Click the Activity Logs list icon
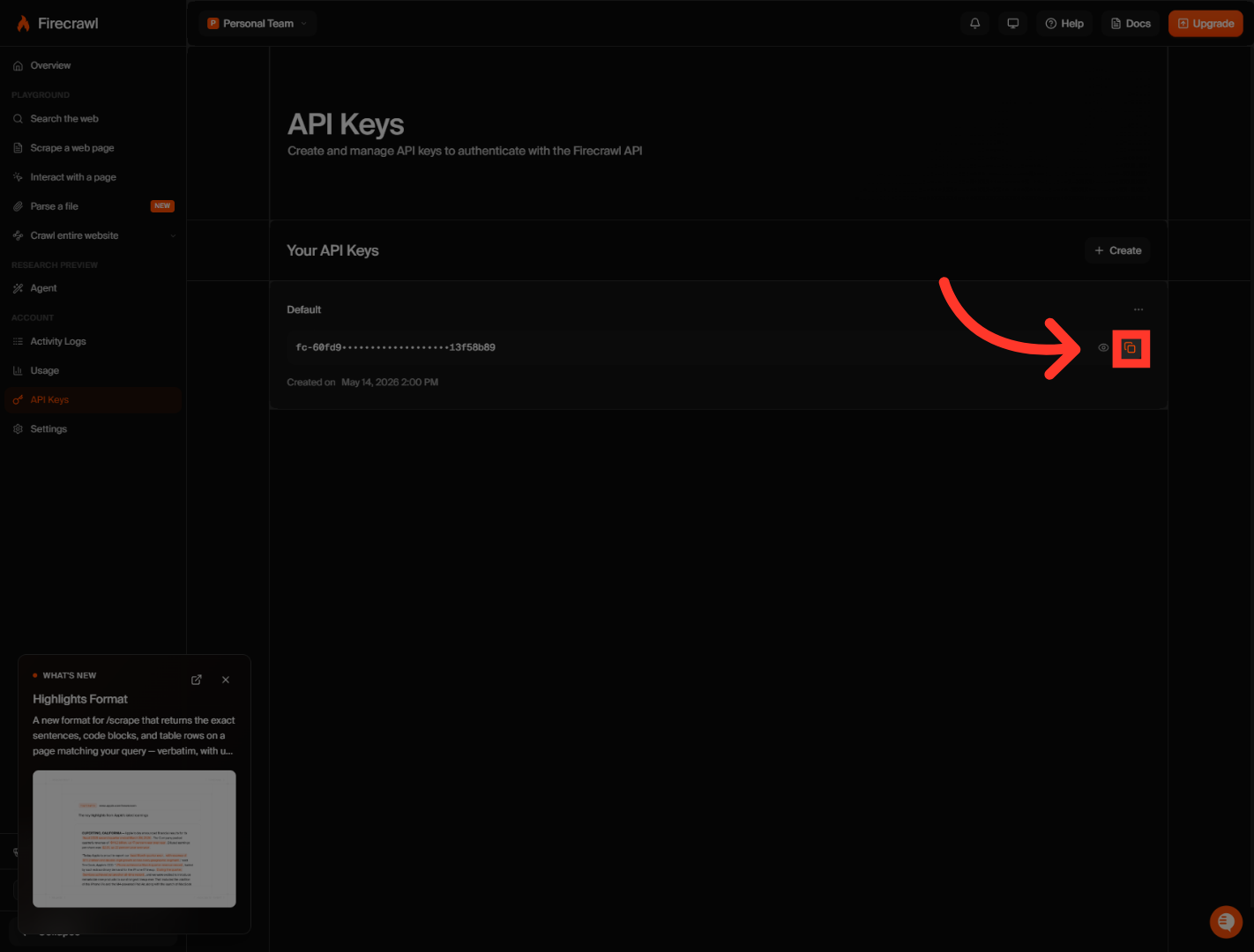The height and width of the screenshot is (952, 1254). click(18, 341)
